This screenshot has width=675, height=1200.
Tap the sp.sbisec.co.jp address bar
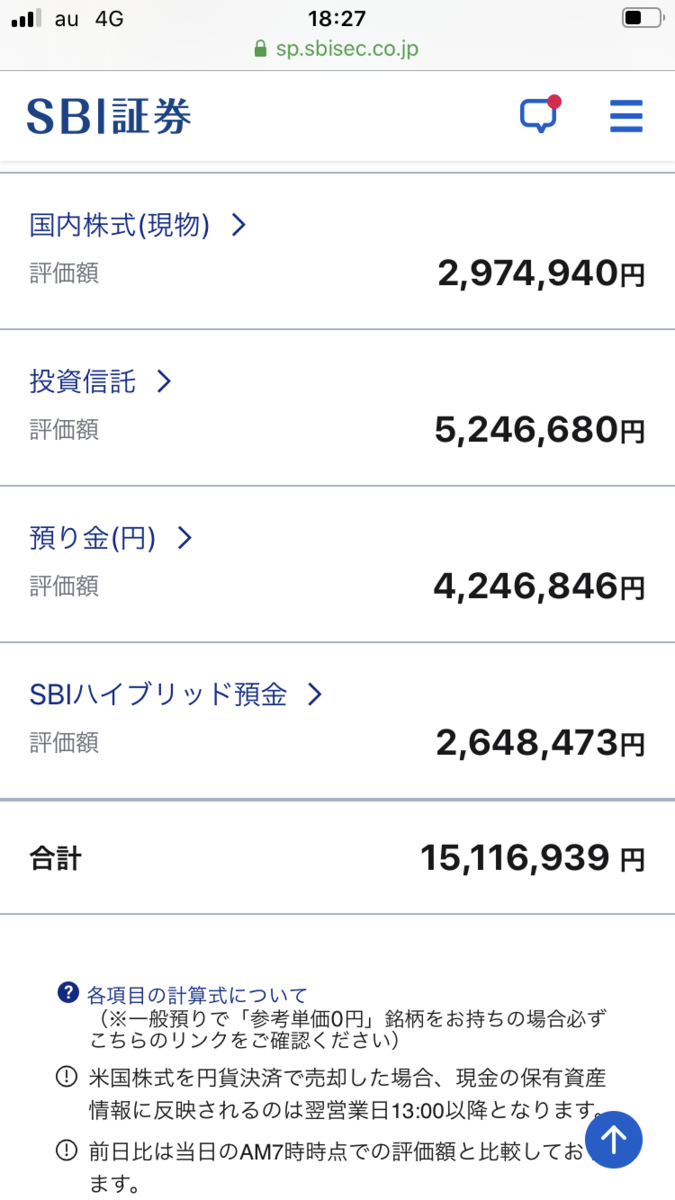tap(347, 49)
